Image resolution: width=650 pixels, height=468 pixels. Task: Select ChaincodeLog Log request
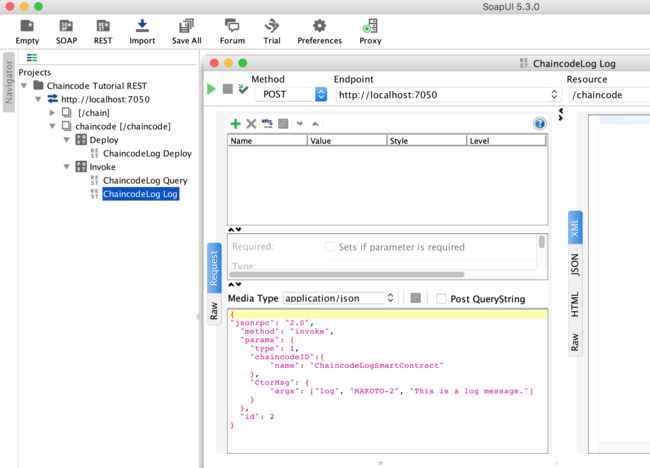click(x=141, y=194)
